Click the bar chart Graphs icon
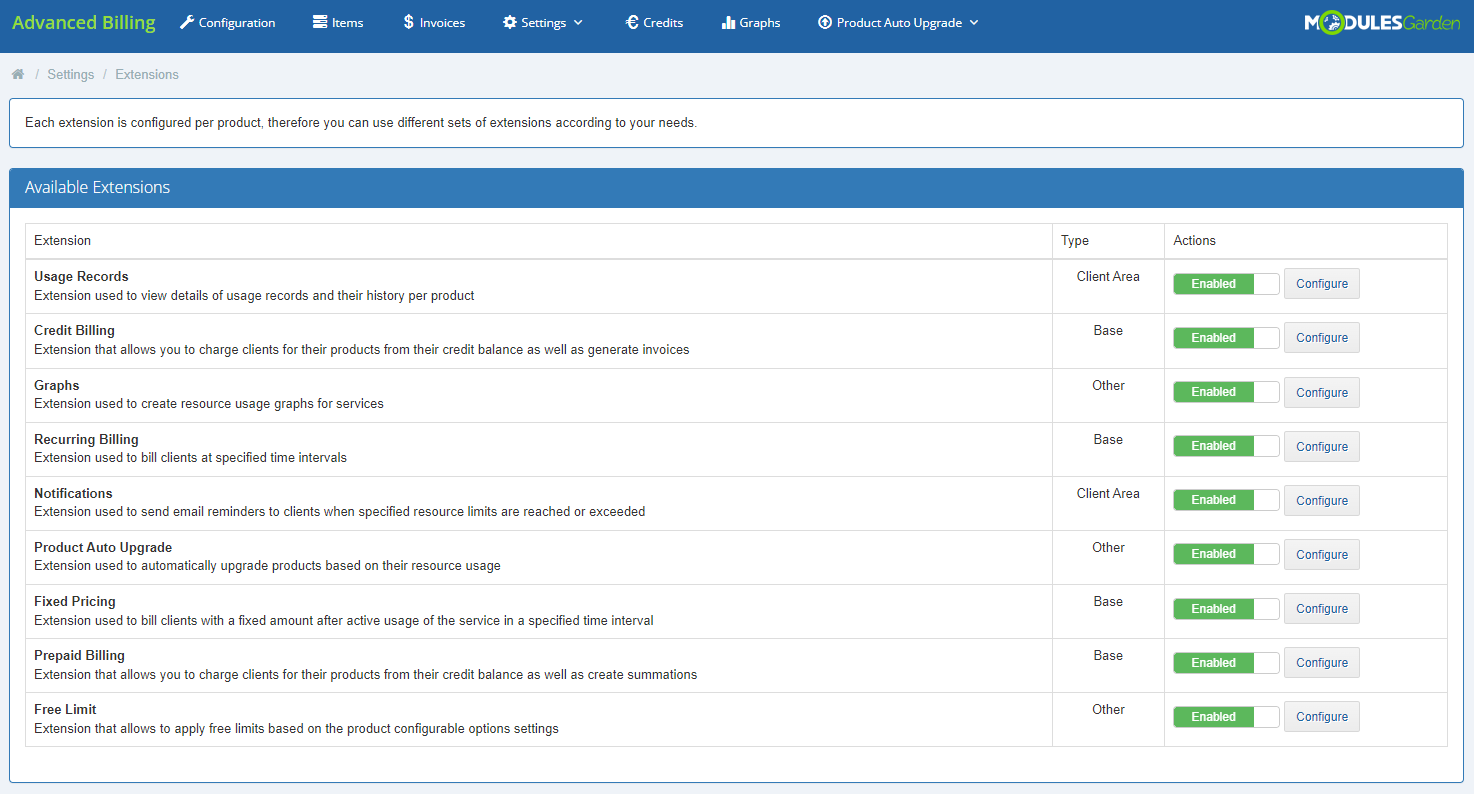Image resolution: width=1474 pixels, height=794 pixels. [x=728, y=22]
